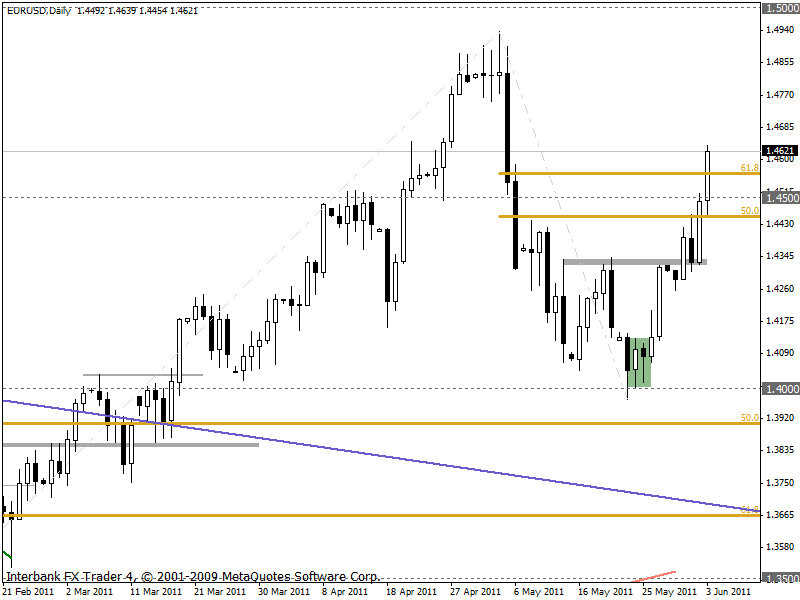Click the 61.8 Fibonacci label near 1.4600

pyautogui.click(x=749, y=167)
